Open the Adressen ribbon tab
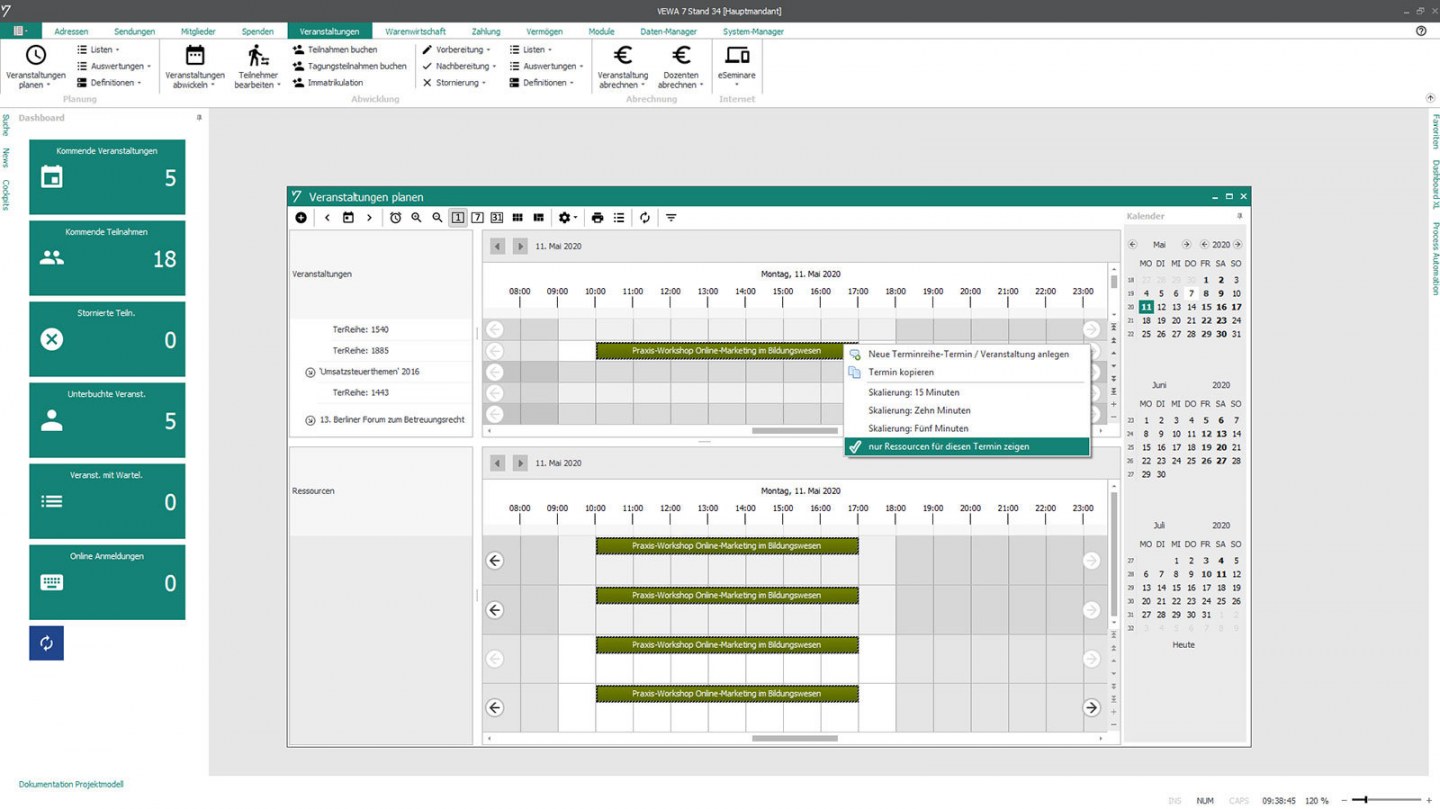 point(71,31)
